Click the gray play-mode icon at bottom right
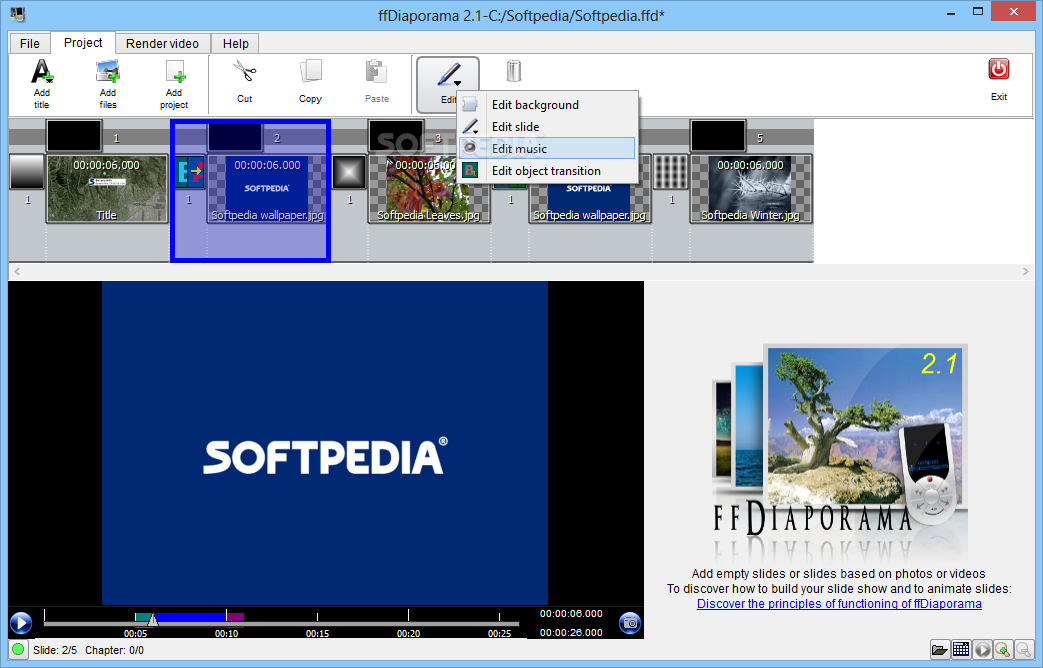Viewport: 1043px width, 668px height. coord(982,649)
